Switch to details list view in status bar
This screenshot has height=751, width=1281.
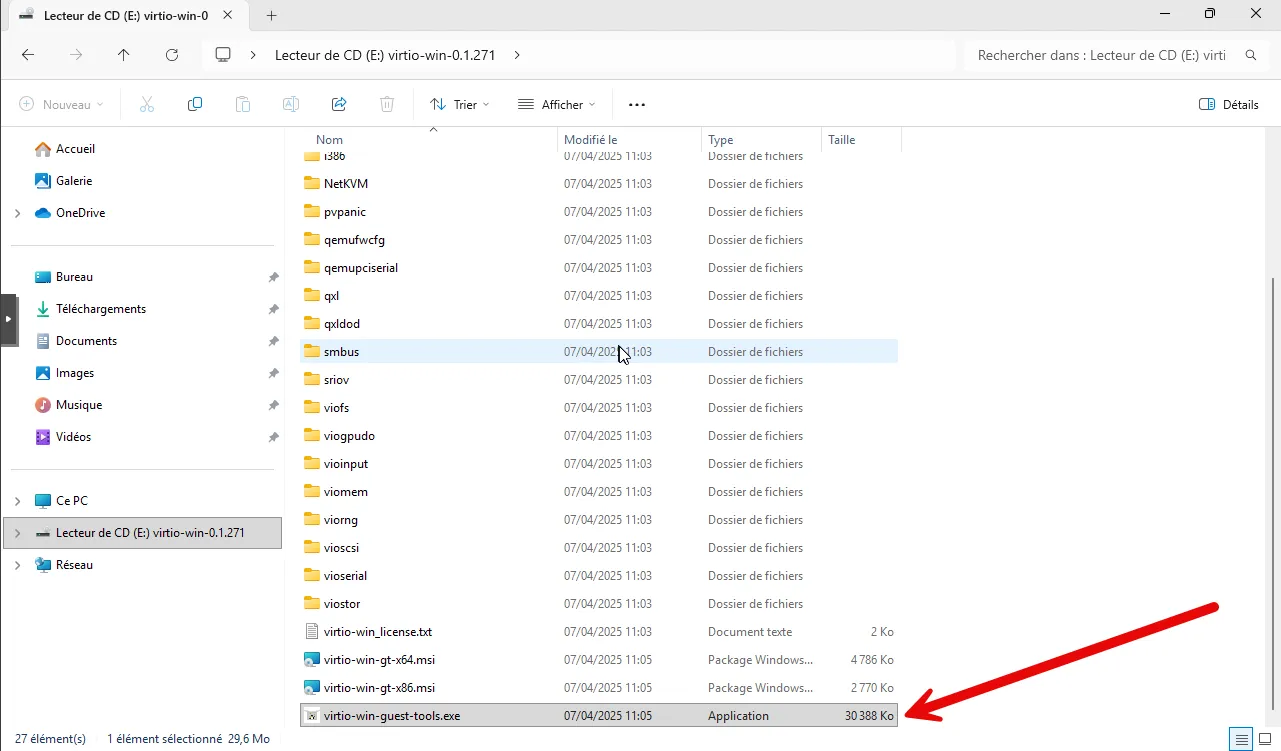coord(1242,739)
